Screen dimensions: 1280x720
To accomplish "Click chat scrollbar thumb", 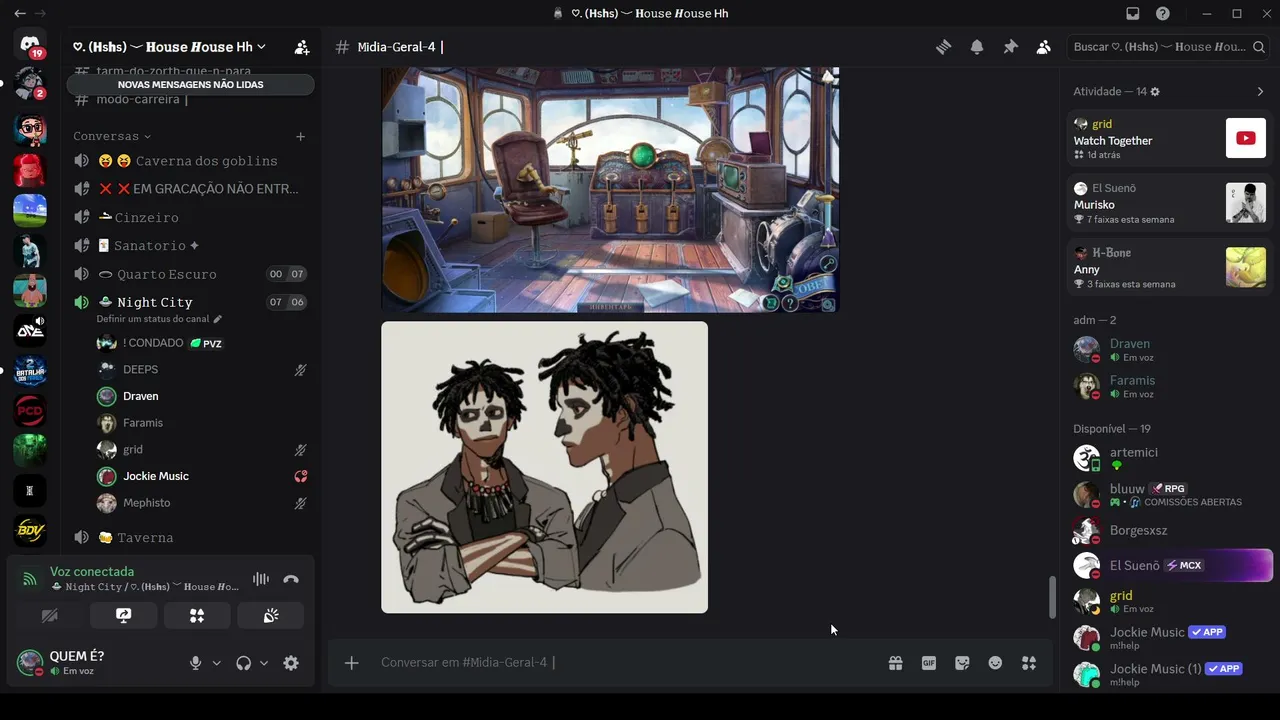I will (x=1052, y=598).
